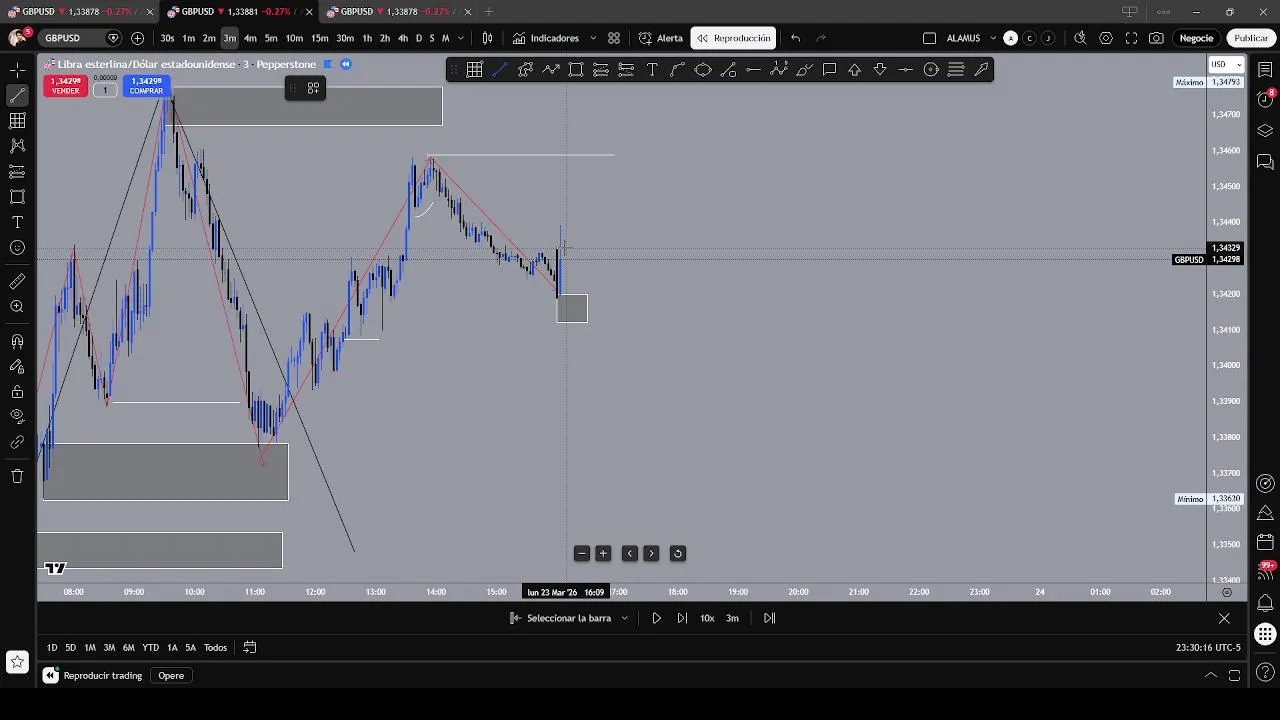Change replay speed 10x
Image resolution: width=1280 pixels, height=720 pixels.
(x=707, y=618)
